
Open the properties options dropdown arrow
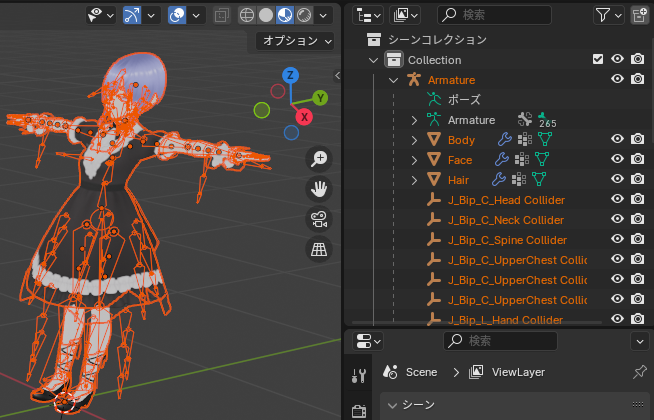tap(640, 341)
